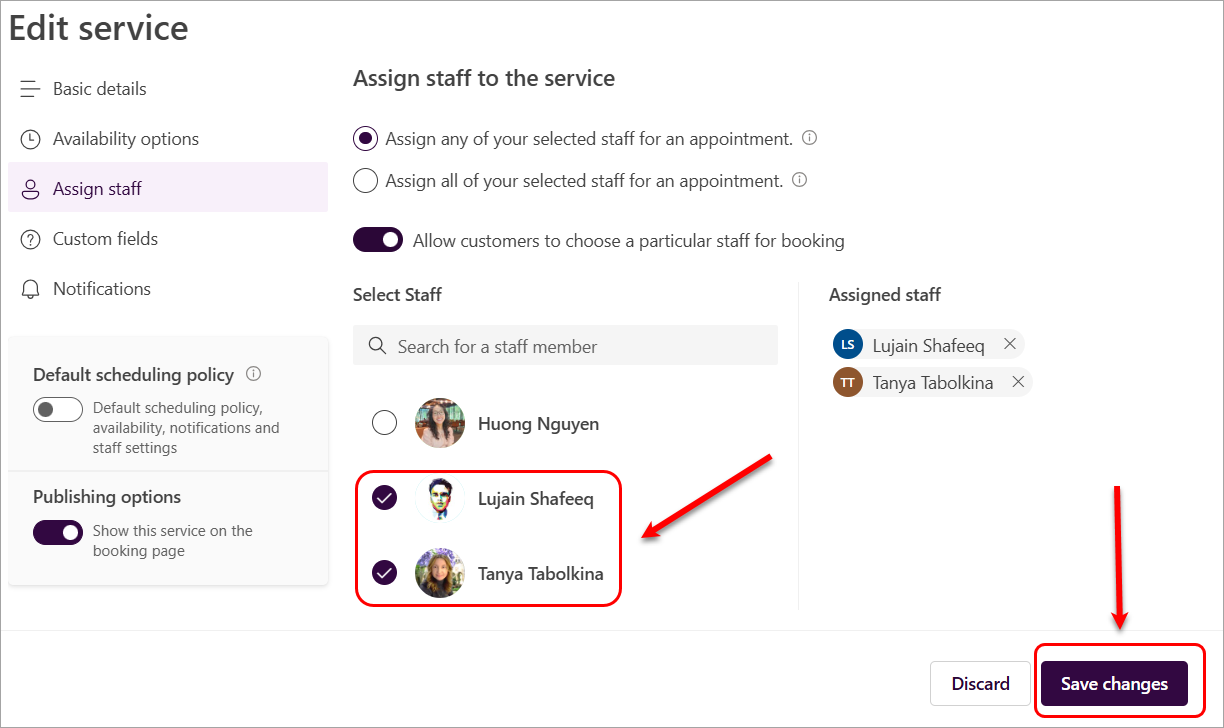
Task: Enable the Default scheduling policy toggle
Action: click(x=58, y=409)
